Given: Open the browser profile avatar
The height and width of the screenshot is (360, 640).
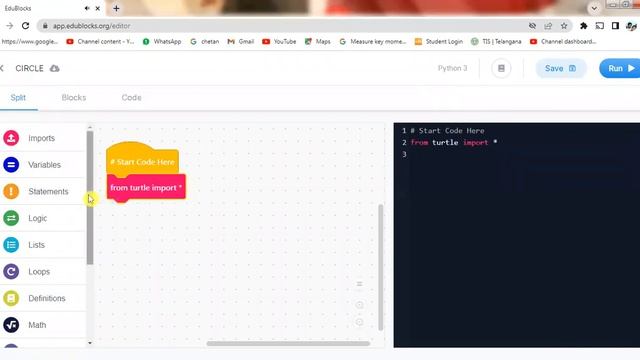Looking at the screenshot, I should [631, 26].
